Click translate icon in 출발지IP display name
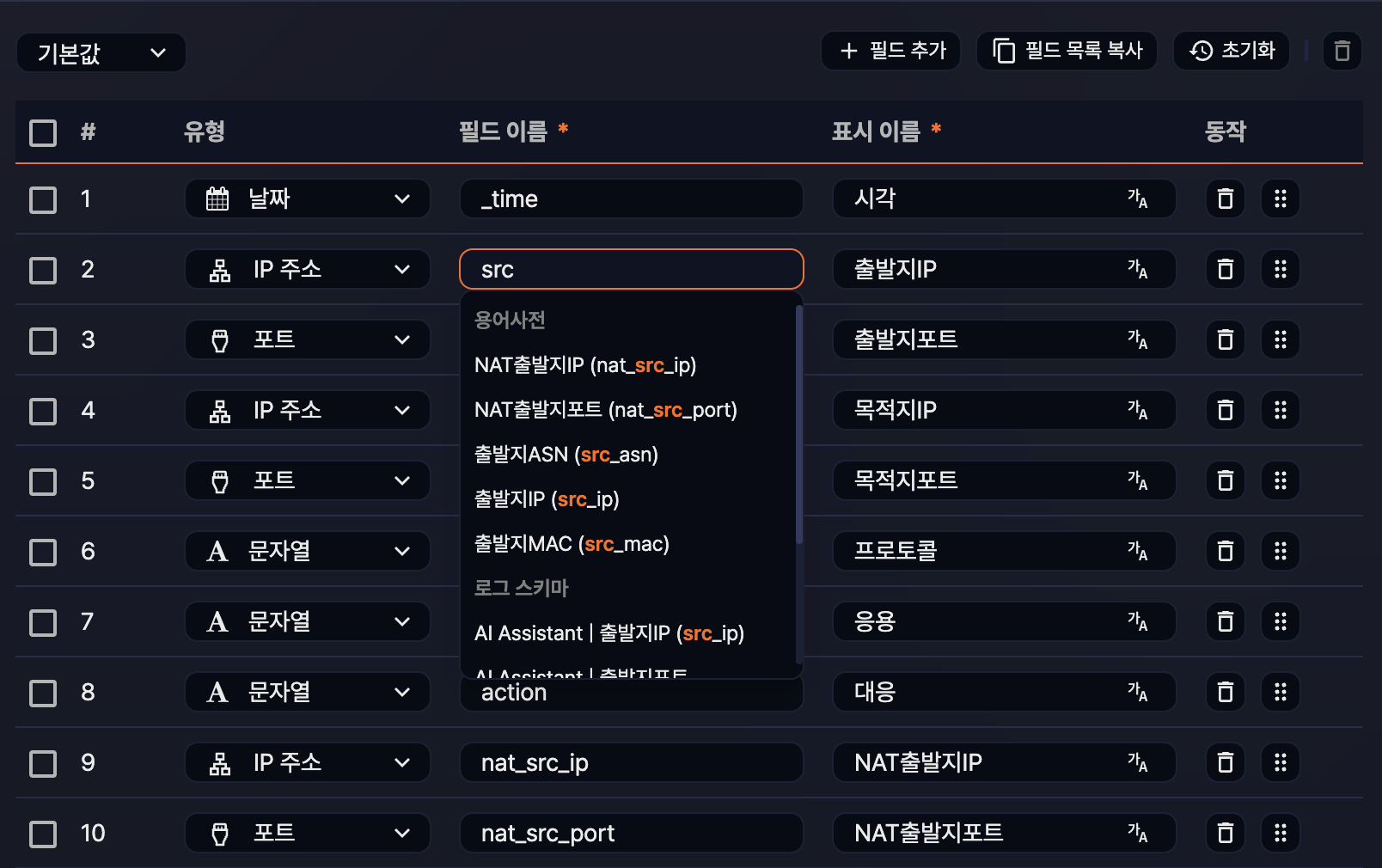1382x868 pixels. pos(1137,270)
